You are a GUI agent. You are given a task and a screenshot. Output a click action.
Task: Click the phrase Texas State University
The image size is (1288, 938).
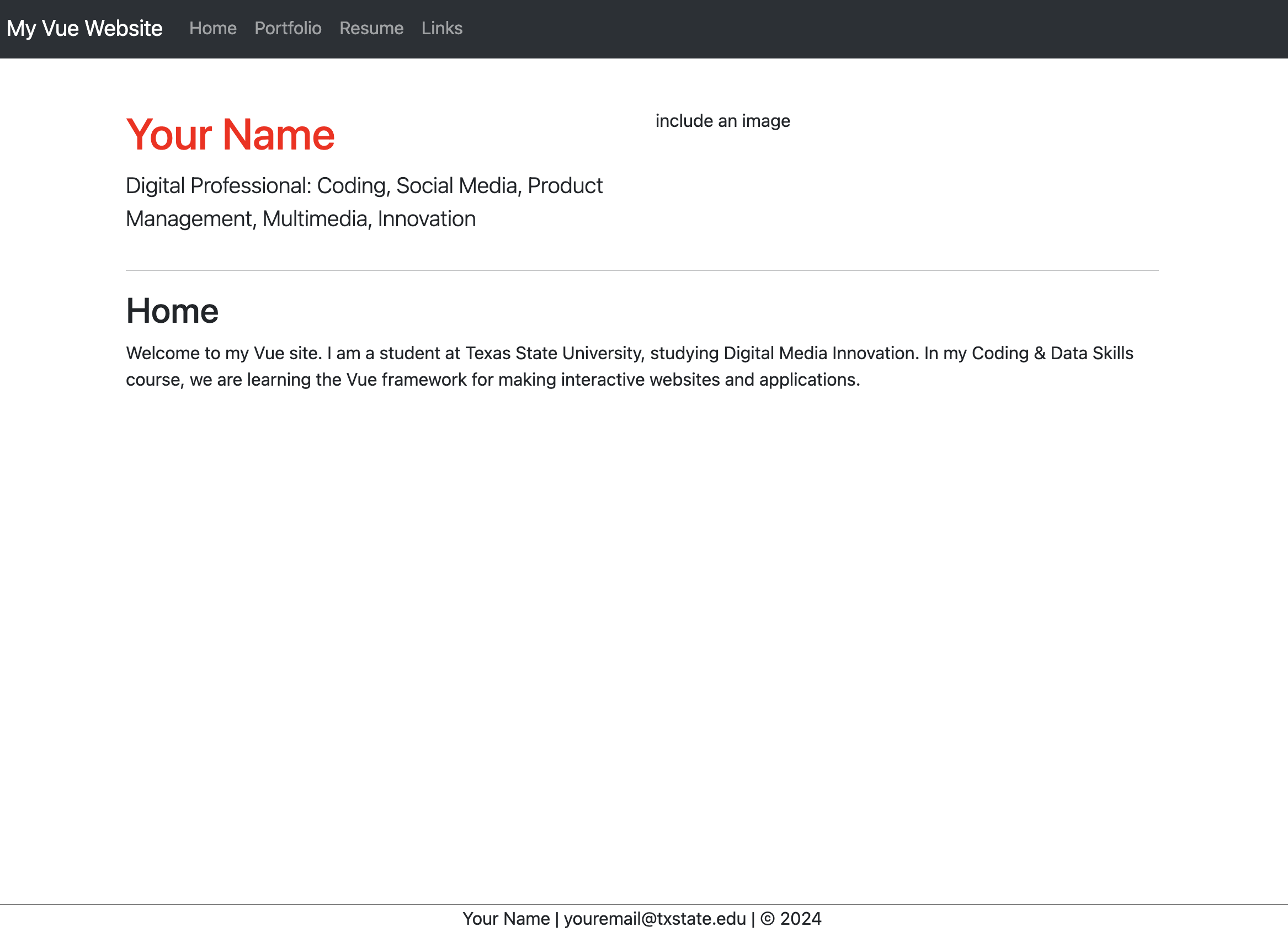coord(553,353)
